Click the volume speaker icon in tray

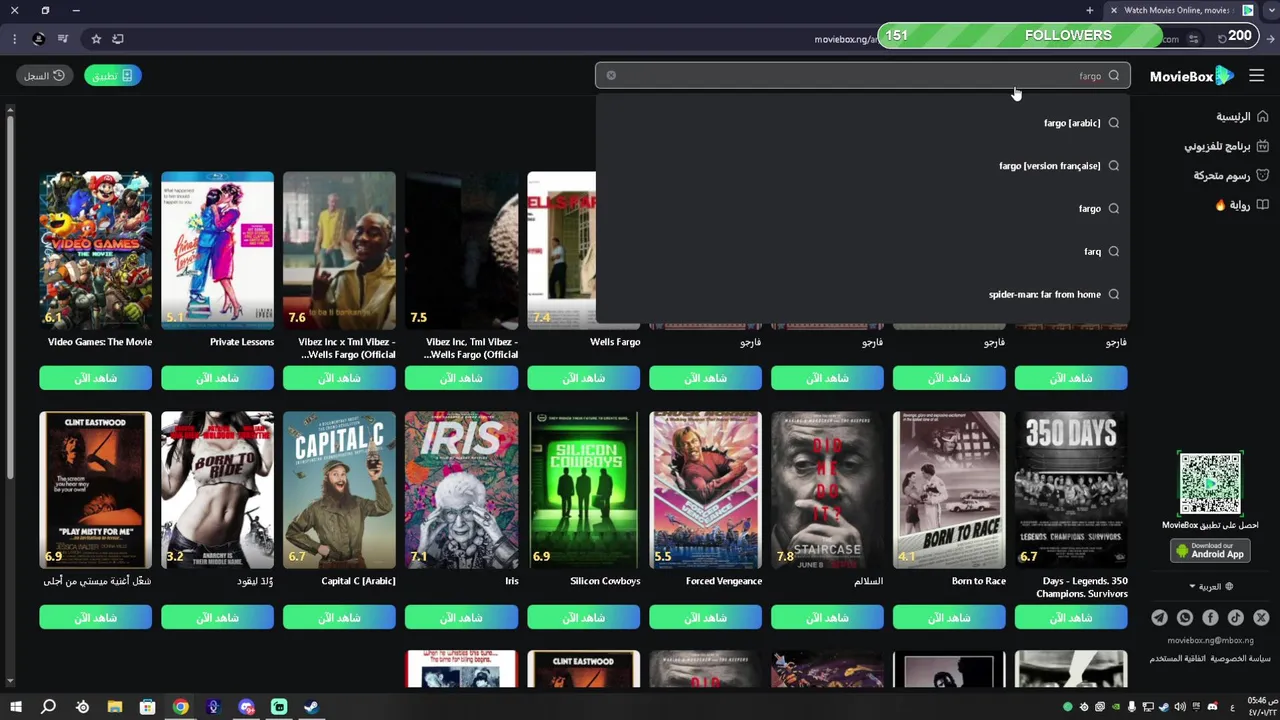pos(1180,707)
